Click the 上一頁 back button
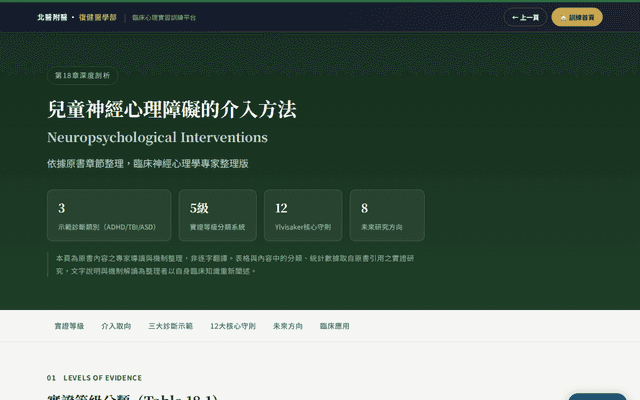 [525, 17]
